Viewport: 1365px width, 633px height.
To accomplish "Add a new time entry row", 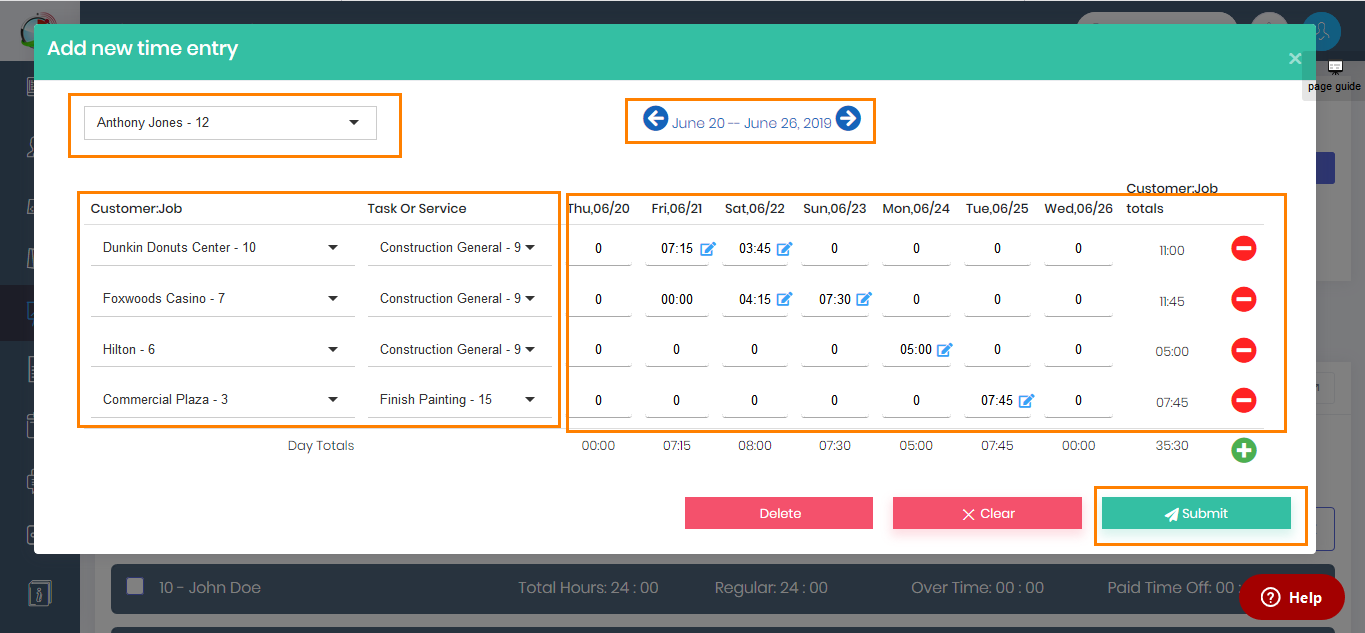I will click(1243, 450).
